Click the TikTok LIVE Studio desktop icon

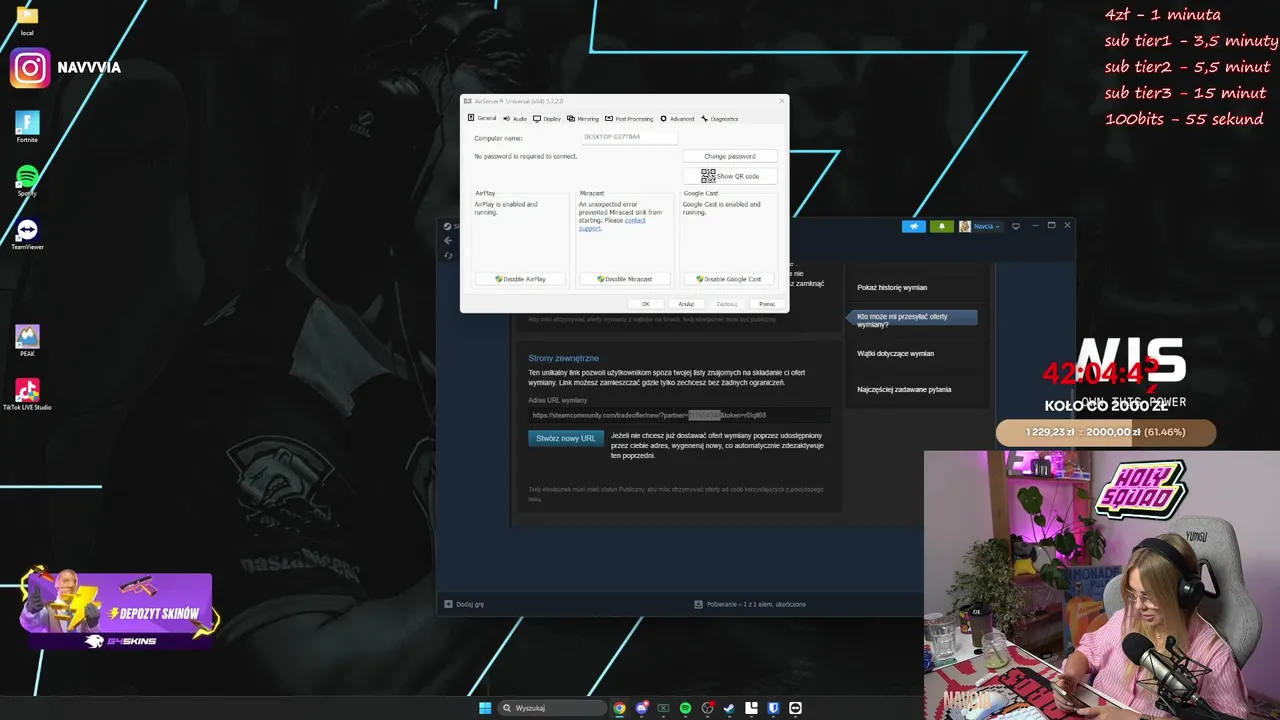click(x=27, y=394)
